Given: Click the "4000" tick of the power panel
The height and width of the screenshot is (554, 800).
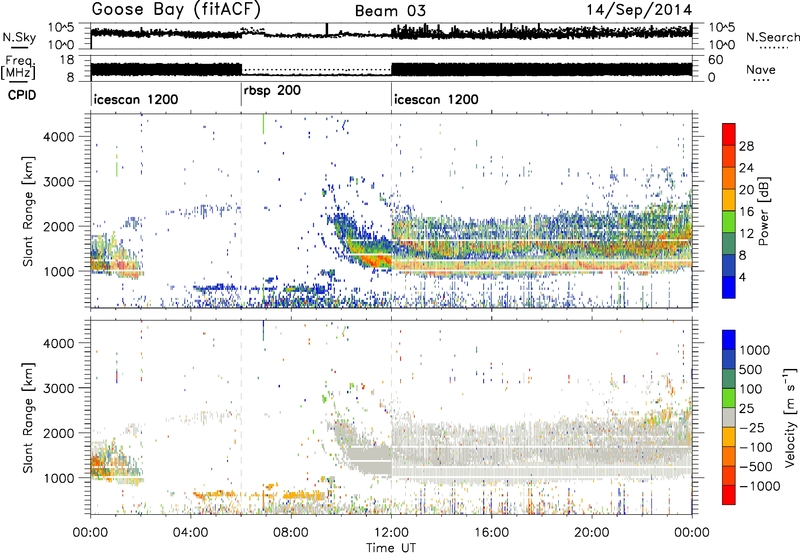Looking at the screenshot, I should coord(59,137).
